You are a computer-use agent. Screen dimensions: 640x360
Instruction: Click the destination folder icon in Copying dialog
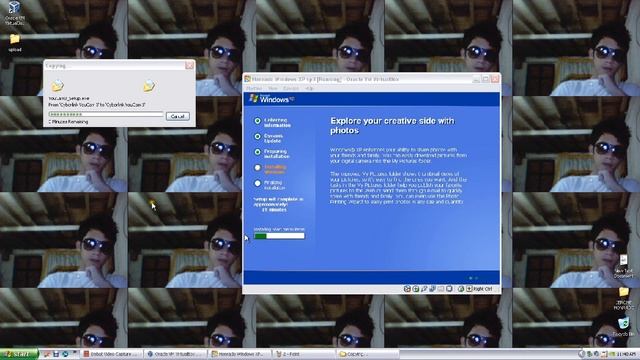[149, 85]
